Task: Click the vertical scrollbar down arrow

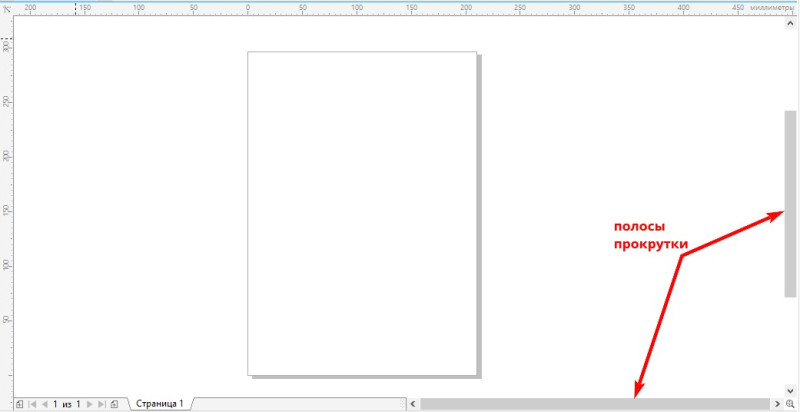Action: pos(790,391)
